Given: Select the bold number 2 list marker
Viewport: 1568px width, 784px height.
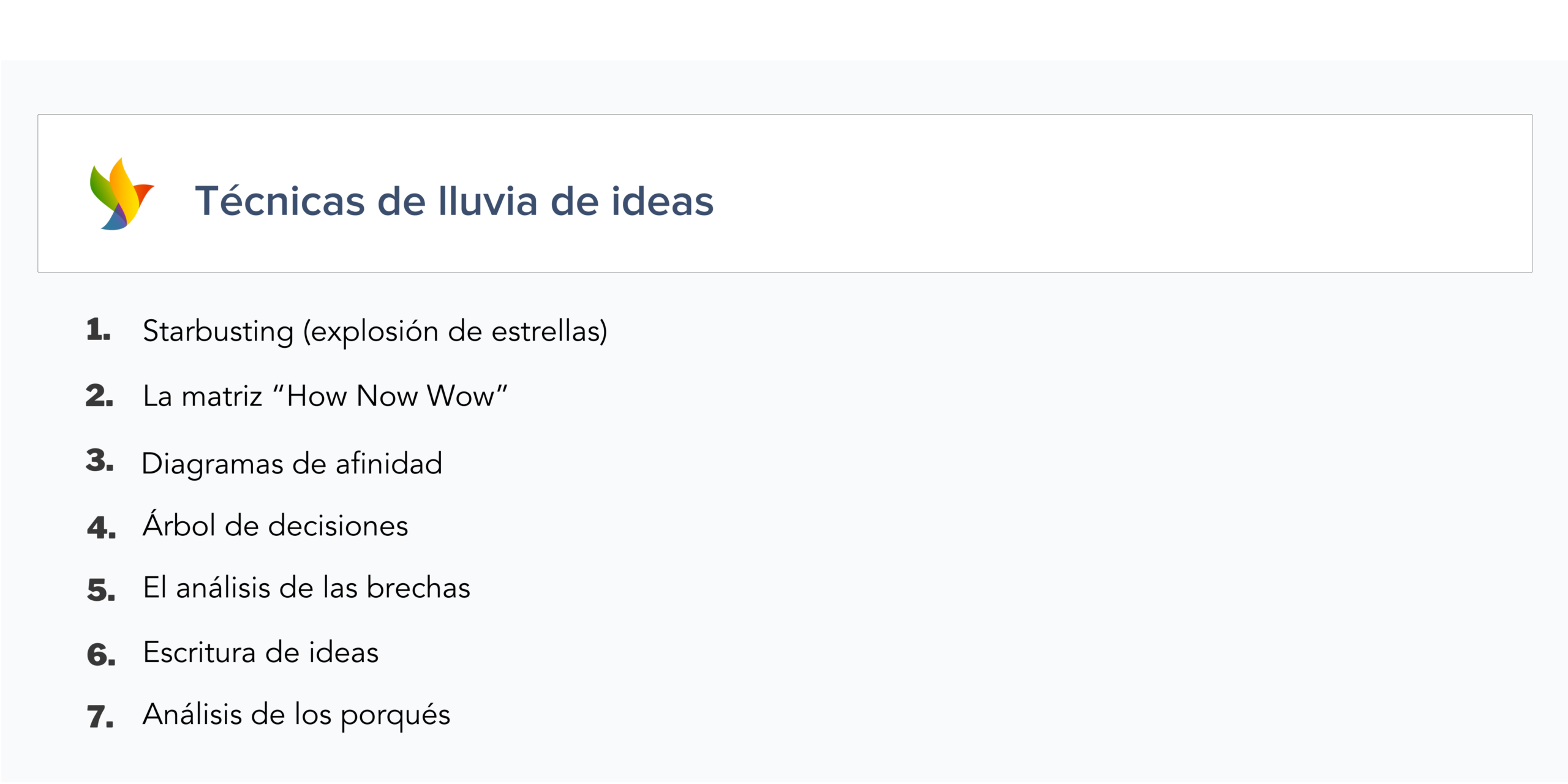Looking at the screenshot, I should [x=99, y=396].
